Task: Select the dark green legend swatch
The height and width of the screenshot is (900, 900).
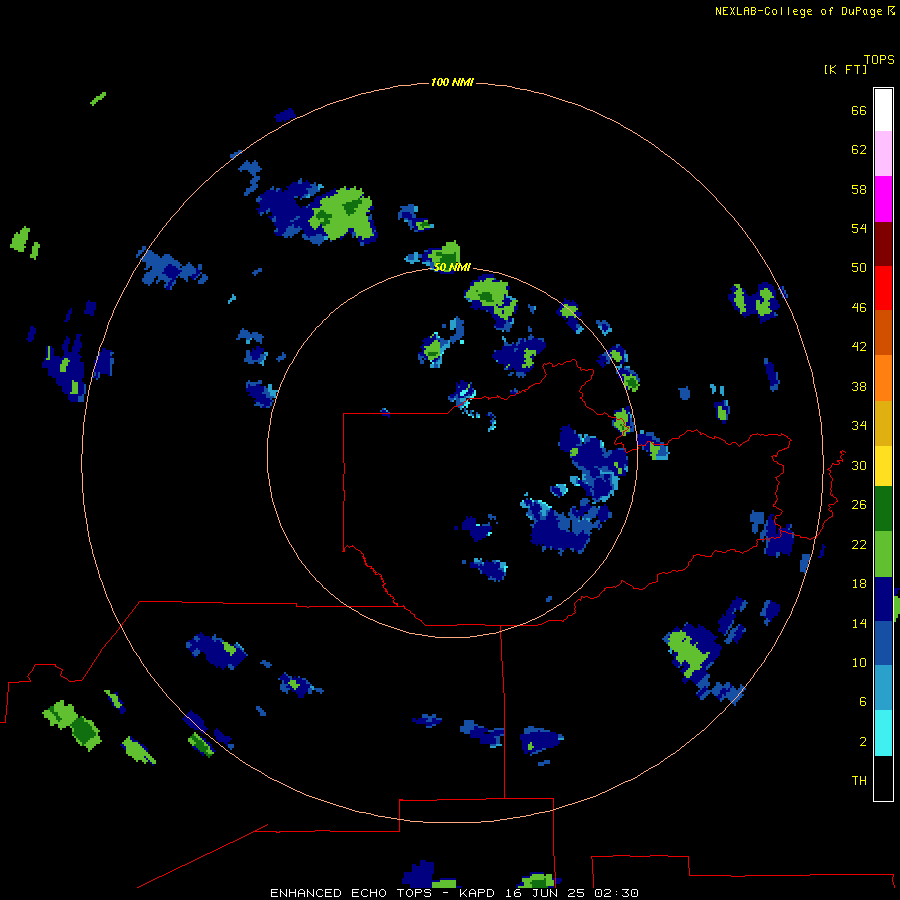Action: (x=883, y=509)
